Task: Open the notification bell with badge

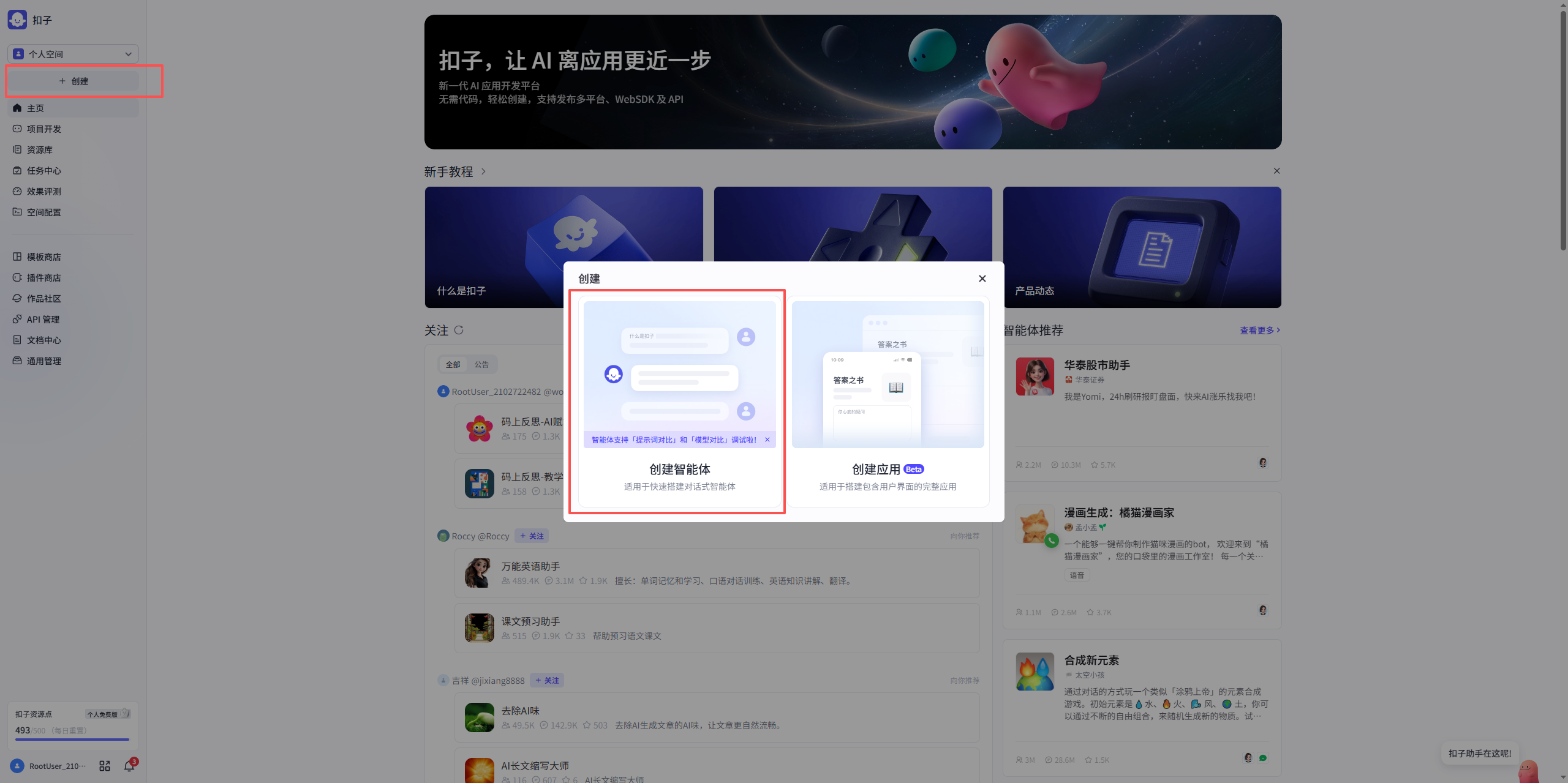Action: click(129, 765)
